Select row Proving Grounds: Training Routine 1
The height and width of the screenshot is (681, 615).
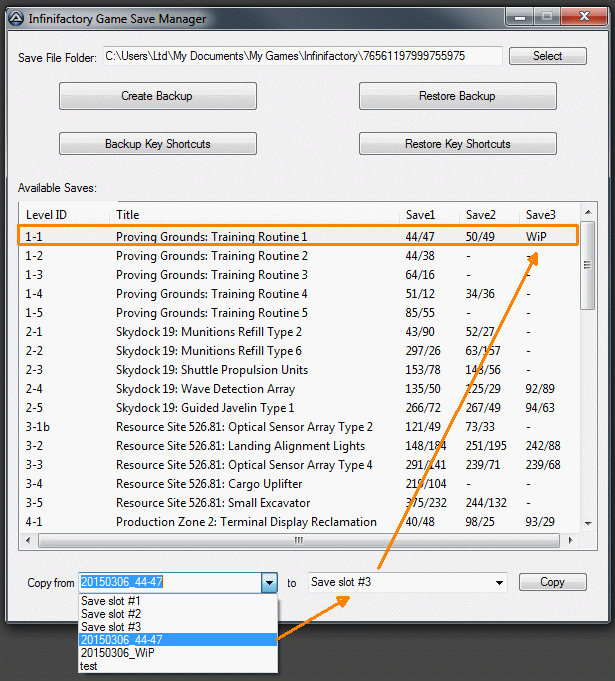[298, 236]
